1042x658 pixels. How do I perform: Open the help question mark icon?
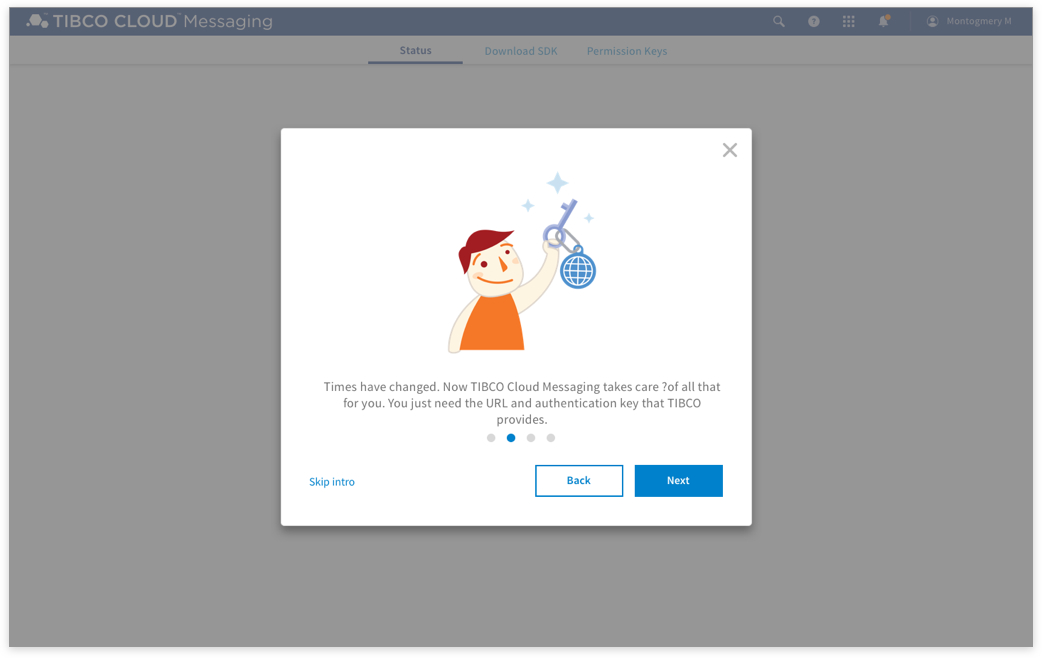pyautogui.click(x=813, y=21)
